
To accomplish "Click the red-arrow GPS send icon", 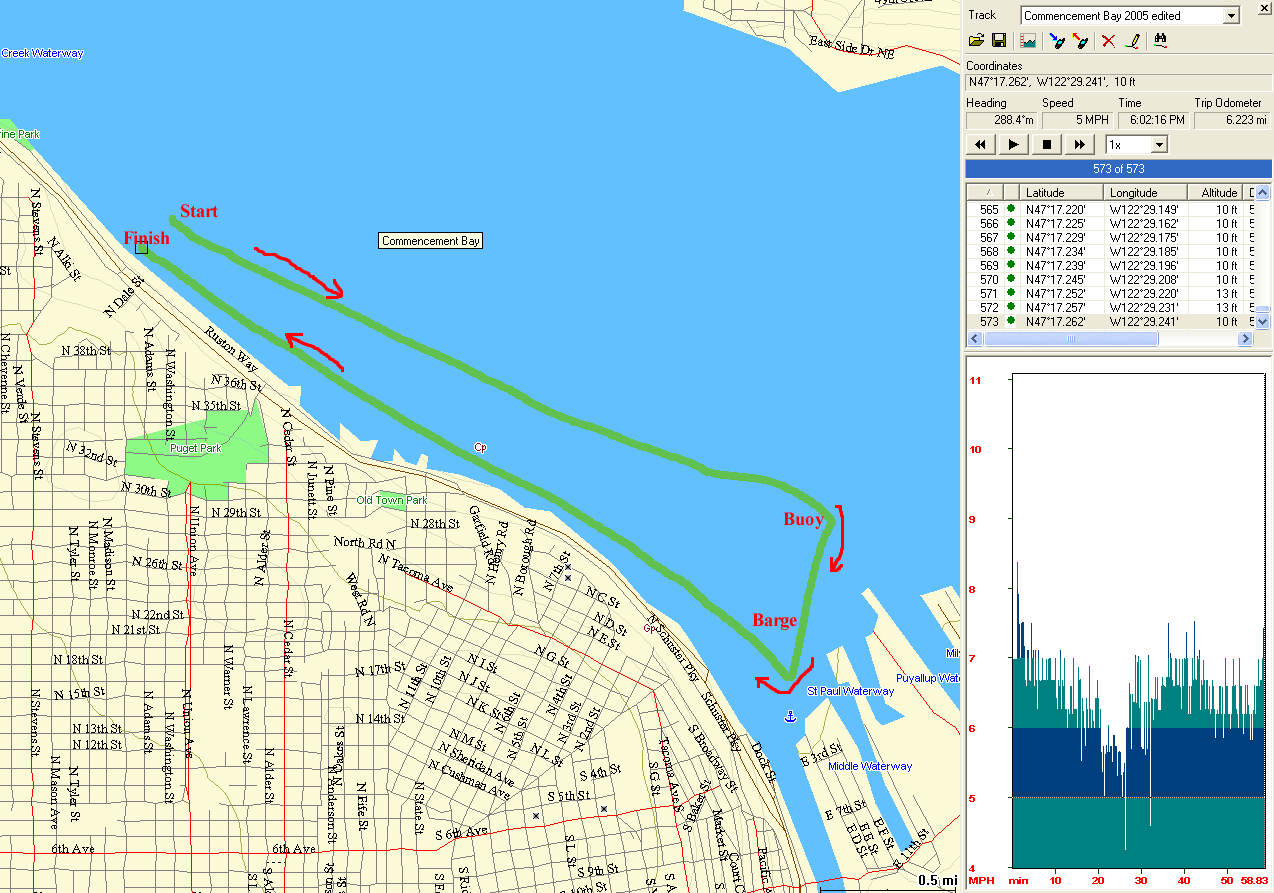I will coord(1079,41).
